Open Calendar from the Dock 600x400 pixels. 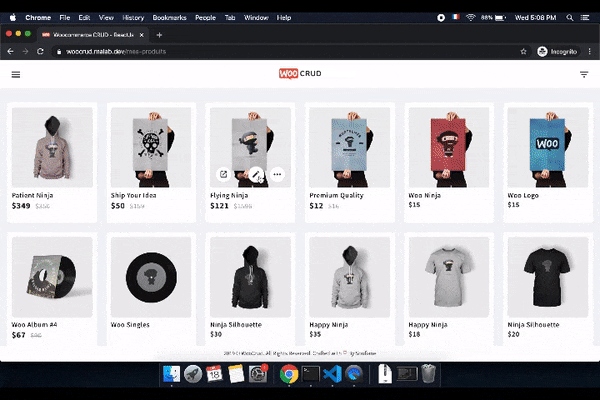tap(214, 374)
